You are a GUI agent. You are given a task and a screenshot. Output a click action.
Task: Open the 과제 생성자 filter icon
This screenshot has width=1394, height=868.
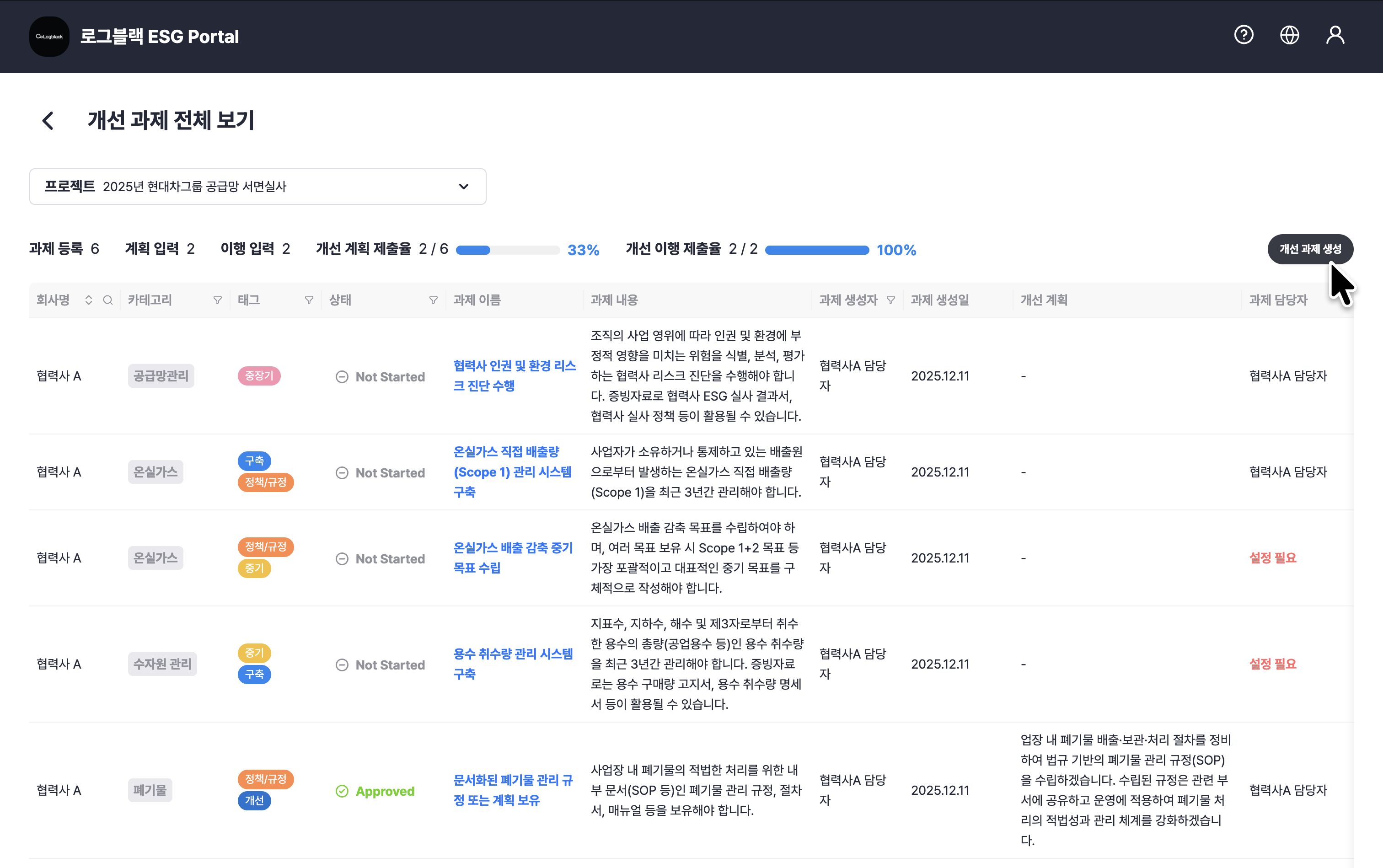pos(890,300)
